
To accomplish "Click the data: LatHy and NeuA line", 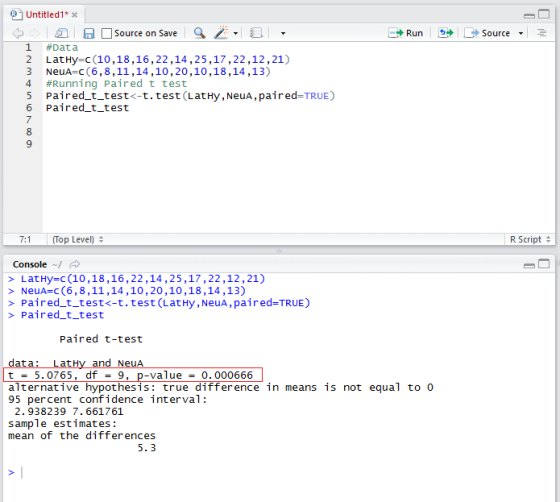I will point(76,363).
